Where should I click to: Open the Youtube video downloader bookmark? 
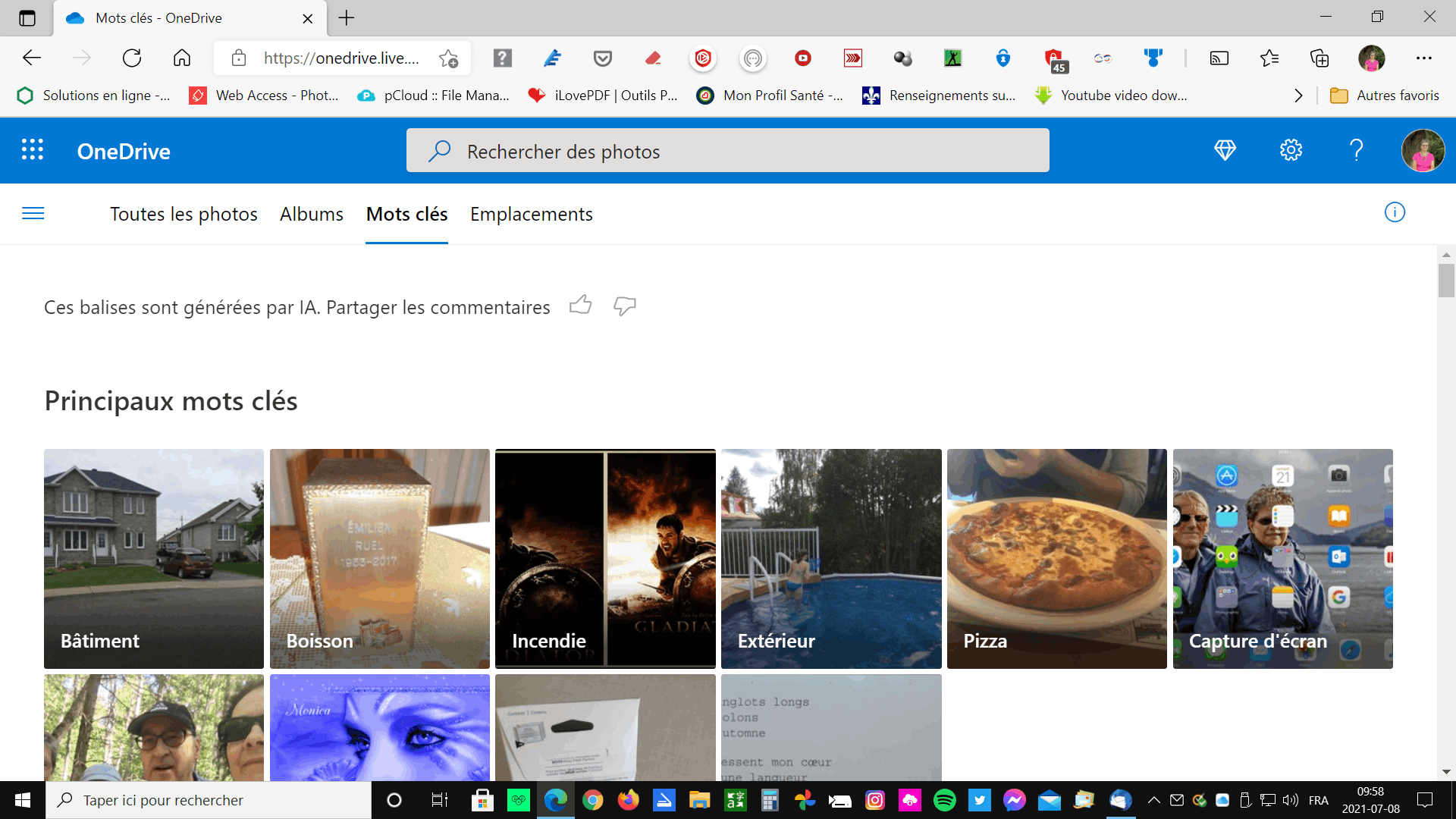coord(1112,96)
